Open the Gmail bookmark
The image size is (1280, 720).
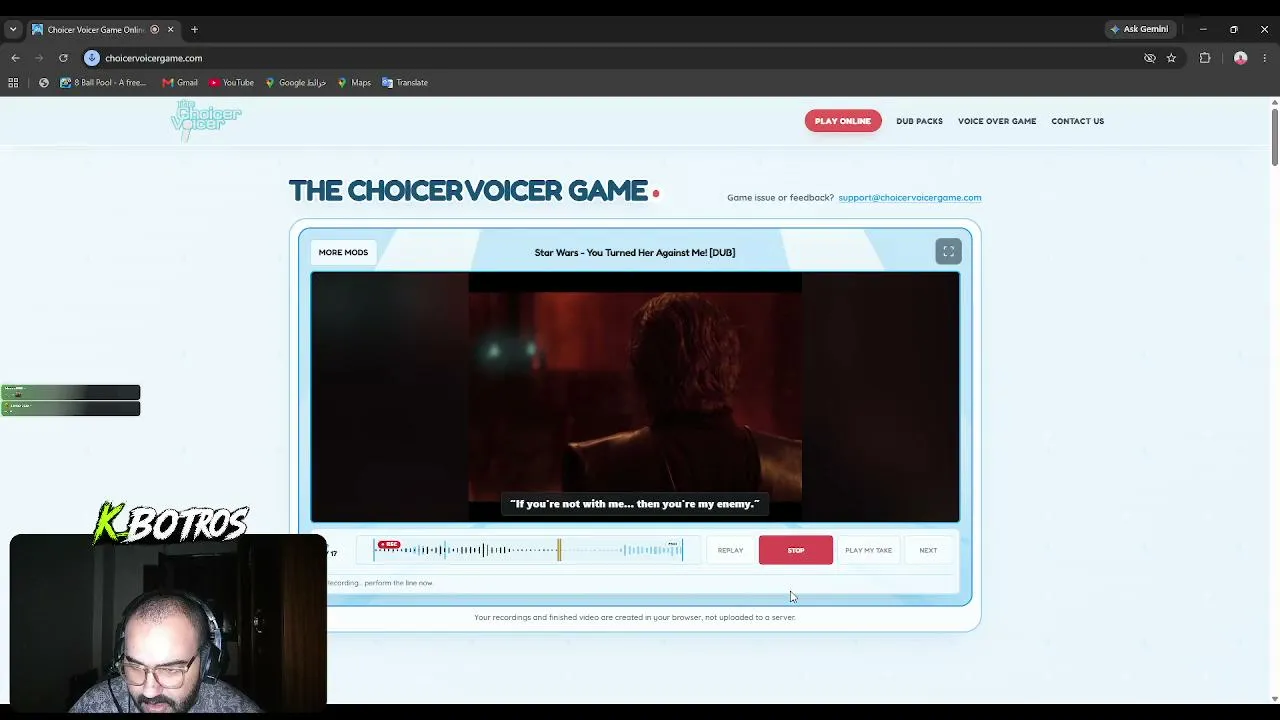[180, 83]
